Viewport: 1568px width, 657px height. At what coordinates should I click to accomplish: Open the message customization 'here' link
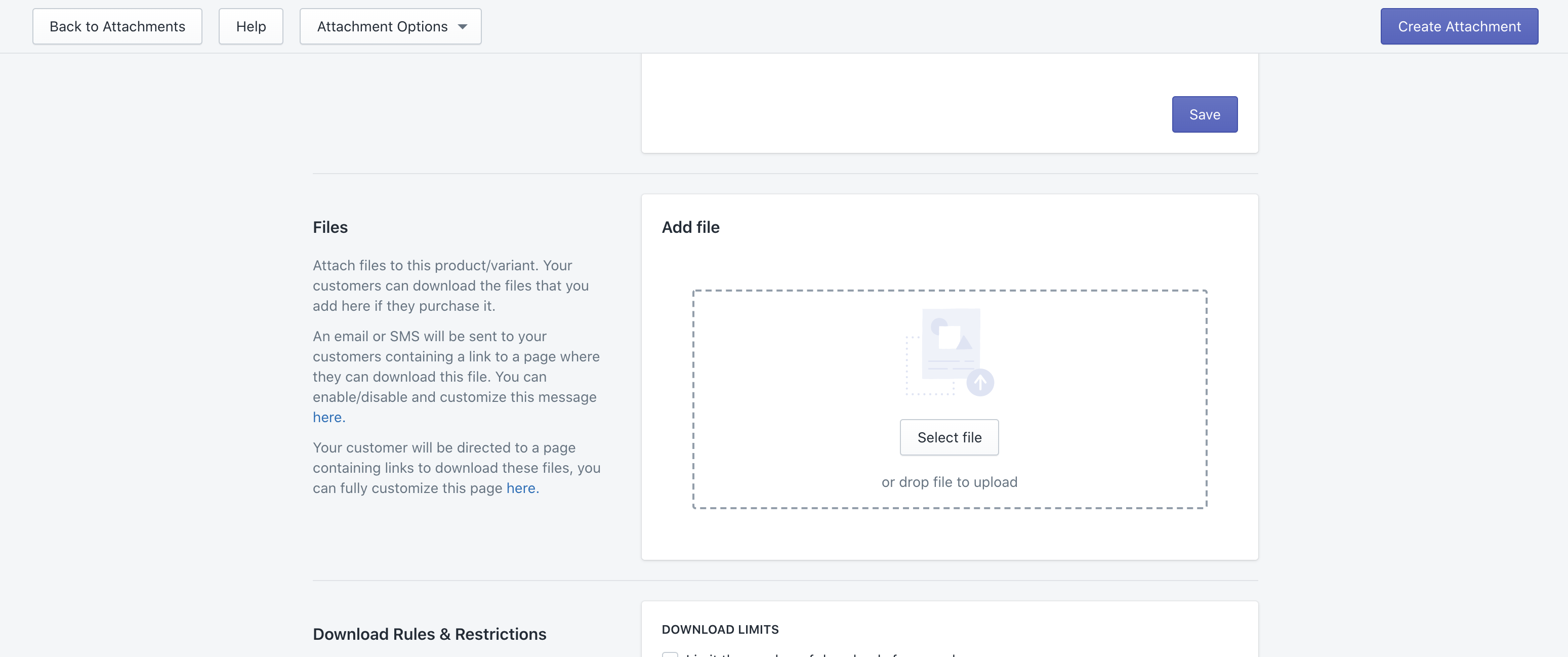click(x=327, y=417)
